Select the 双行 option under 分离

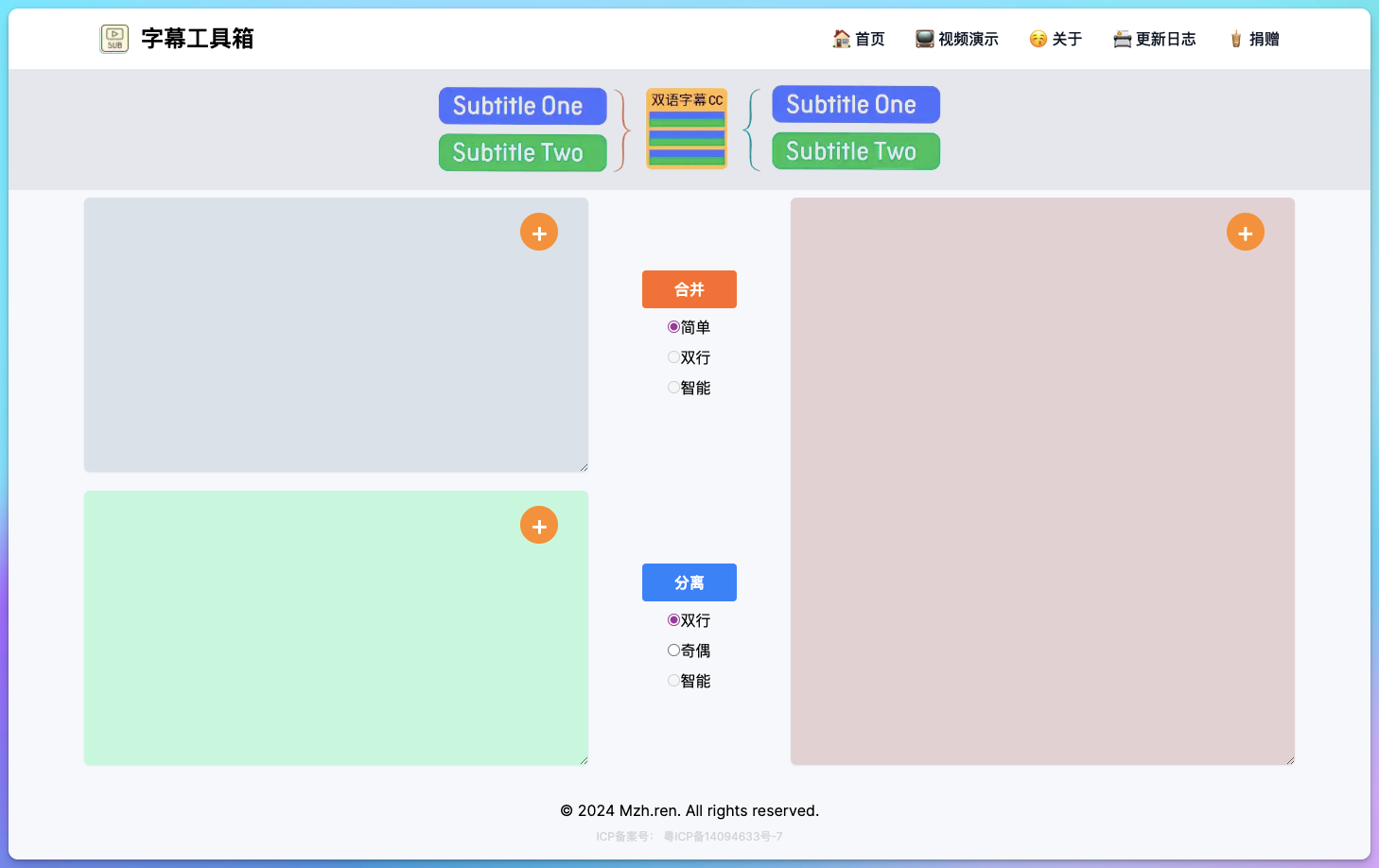[x=673, y=619]
